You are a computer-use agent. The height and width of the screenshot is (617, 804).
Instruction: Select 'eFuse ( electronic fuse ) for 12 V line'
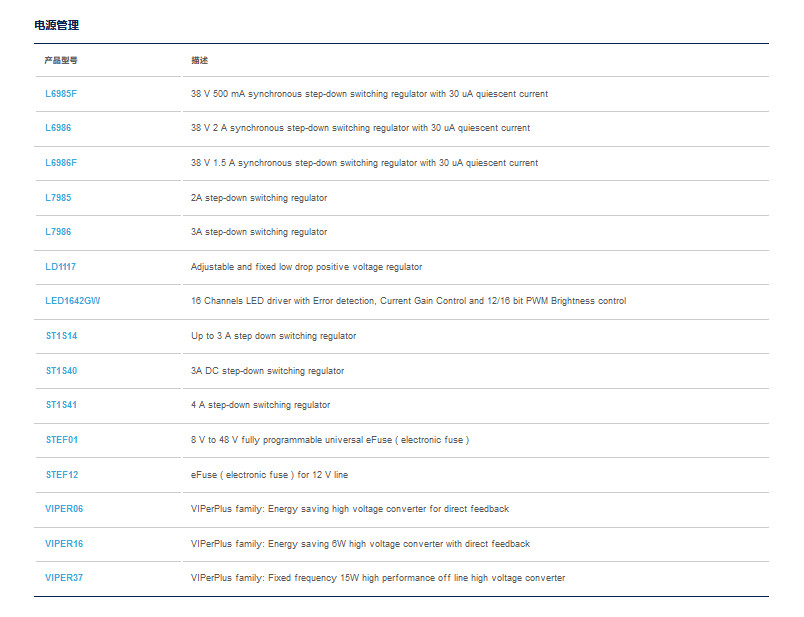(269, 475)
